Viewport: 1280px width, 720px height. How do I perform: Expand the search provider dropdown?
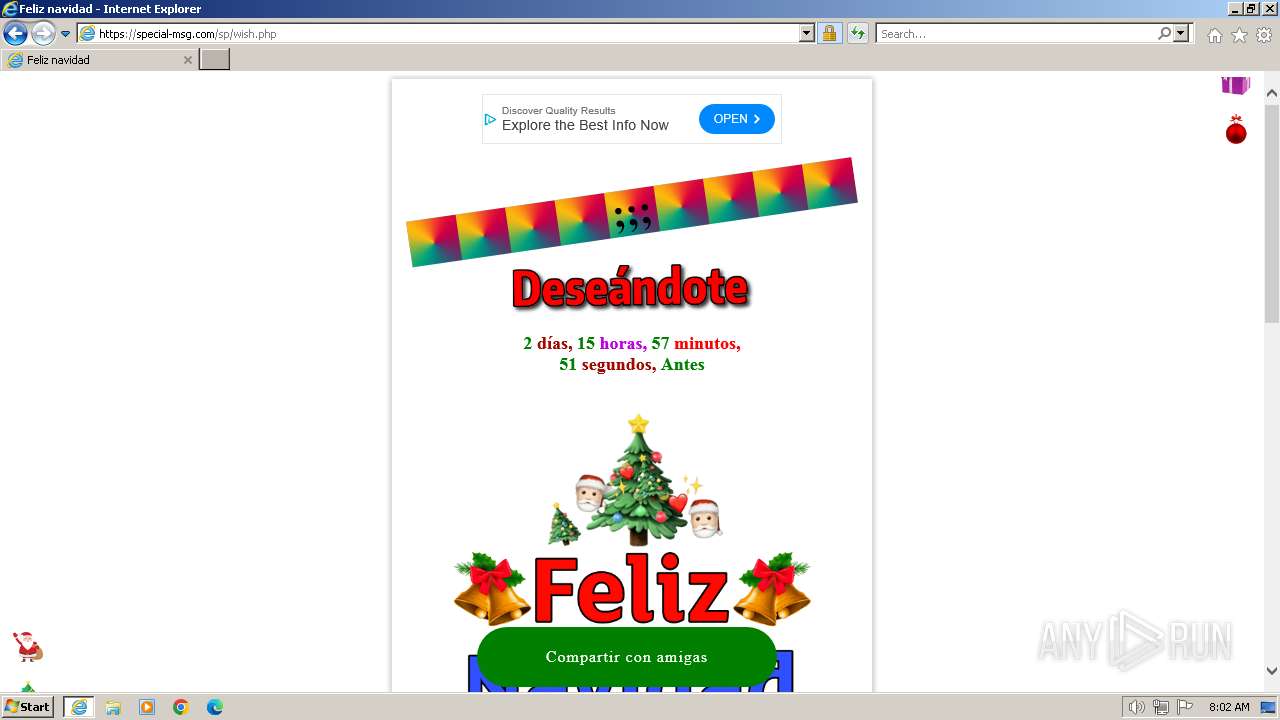1182,34
